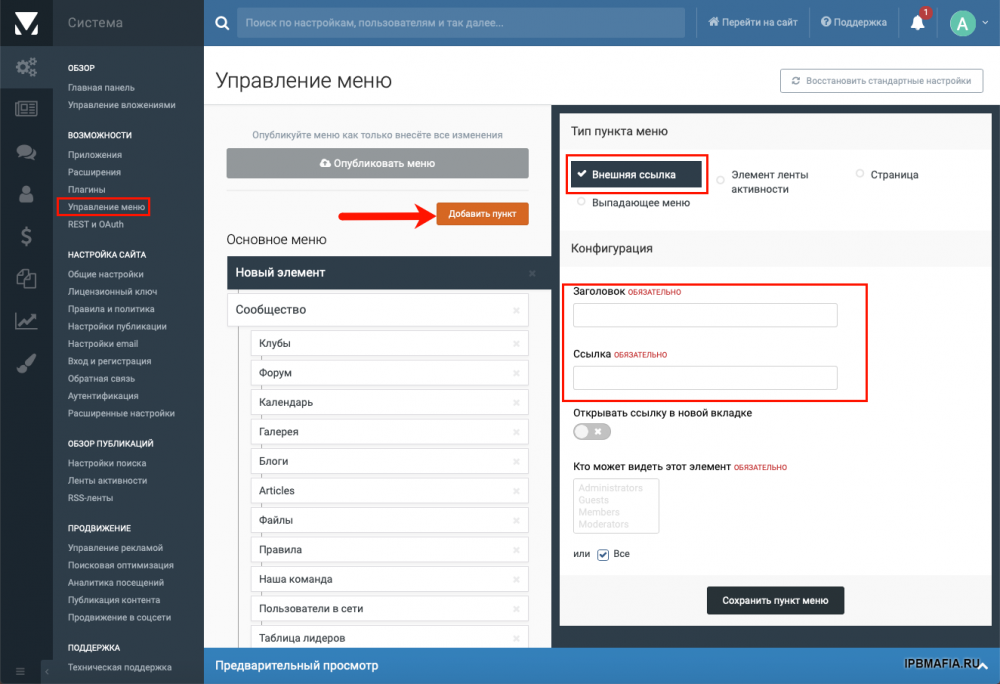Viewport: 1000px width, 684px height.
Task: Open Плагины in sidebar
Action: coord(86,189)
